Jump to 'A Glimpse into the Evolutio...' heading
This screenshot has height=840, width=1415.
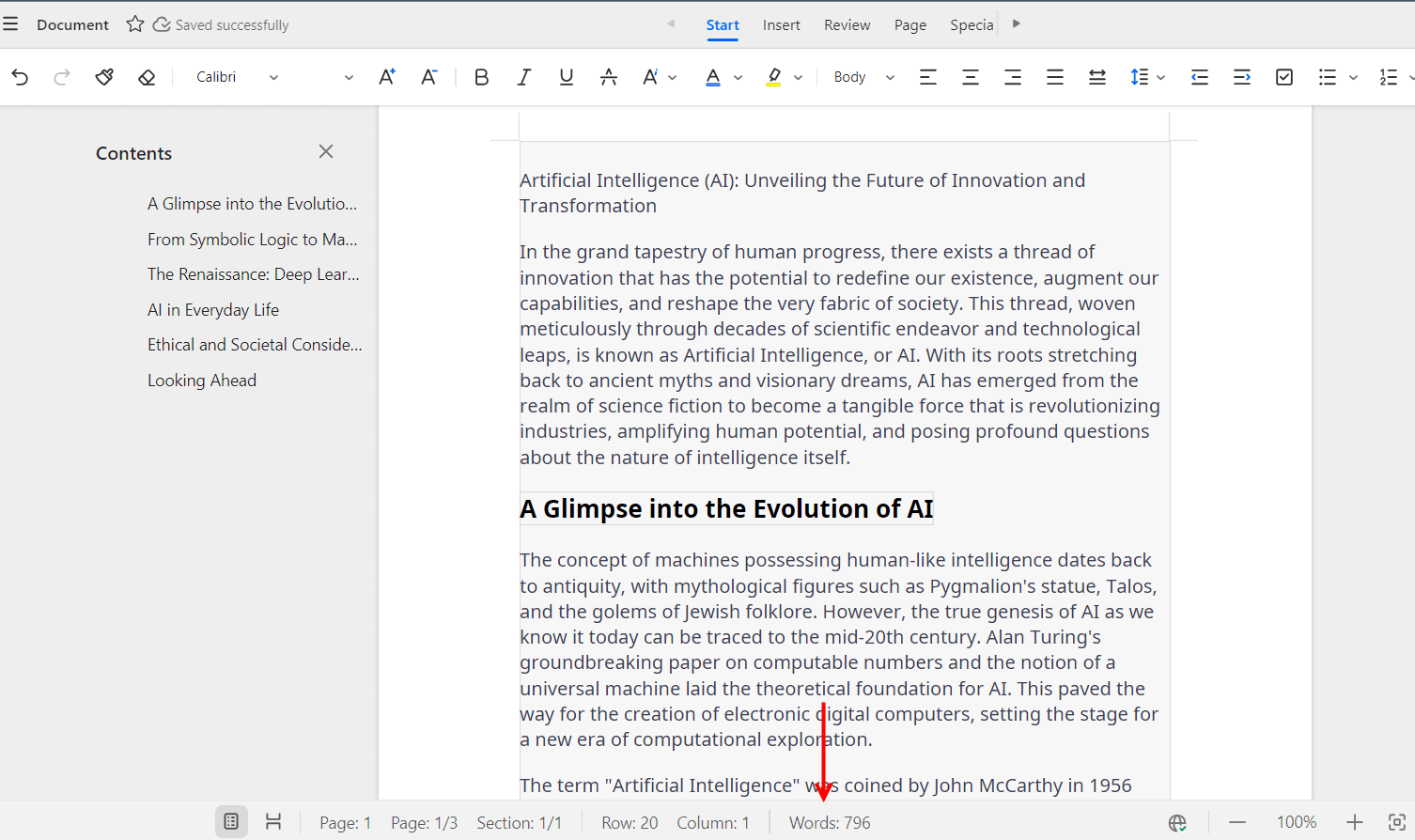click(x=253, y=204)
